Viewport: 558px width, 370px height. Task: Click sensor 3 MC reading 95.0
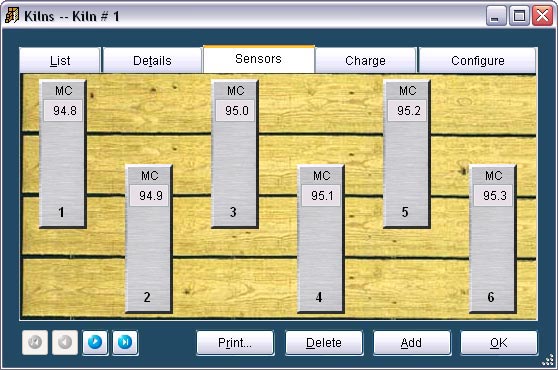(x=235, y=111)
